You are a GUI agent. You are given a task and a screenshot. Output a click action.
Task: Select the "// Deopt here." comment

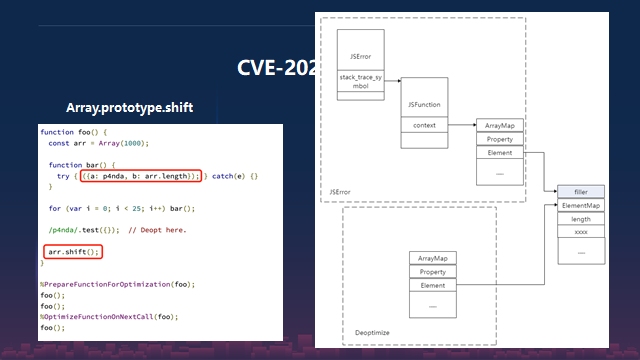click(x=157, y=230)
